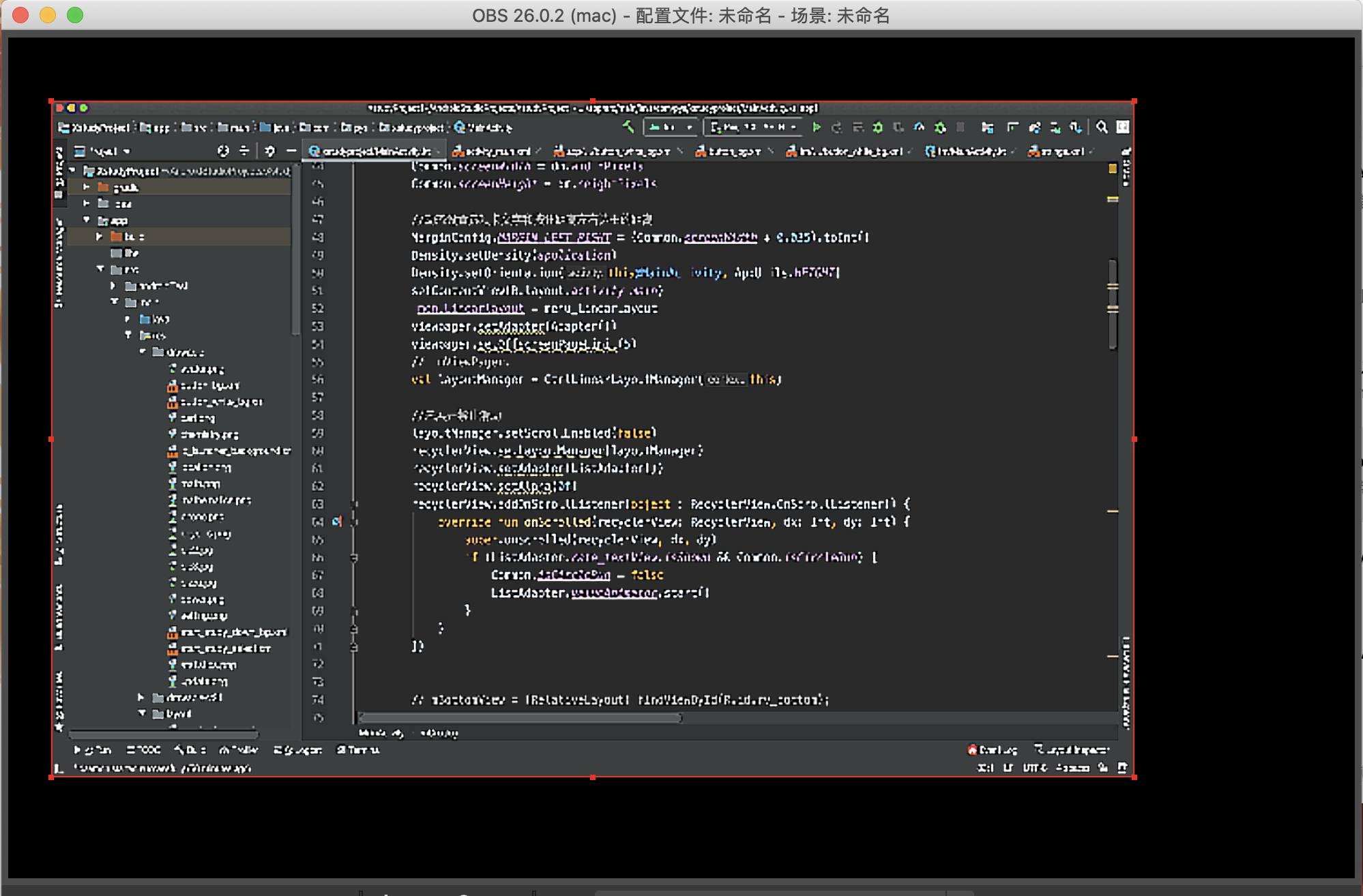Click the 4 spaces indent status entry
The width and height of the screenshot is (1363, 896).
(1072, 768)
